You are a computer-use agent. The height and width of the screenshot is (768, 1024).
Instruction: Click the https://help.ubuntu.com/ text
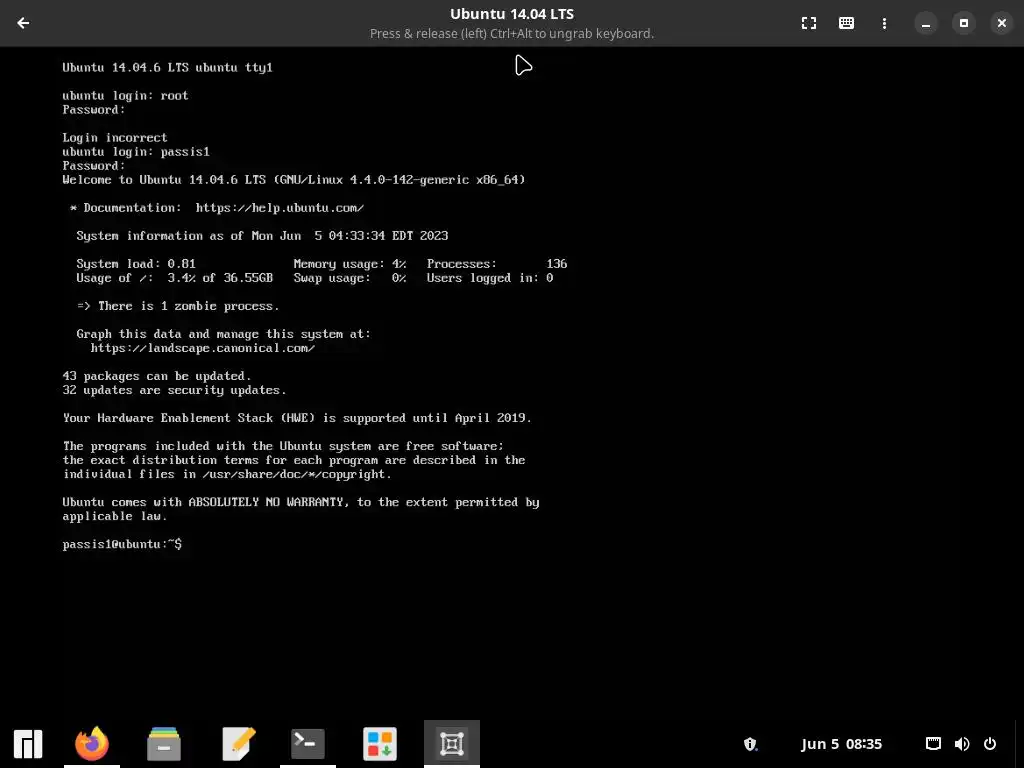point(280,208)
